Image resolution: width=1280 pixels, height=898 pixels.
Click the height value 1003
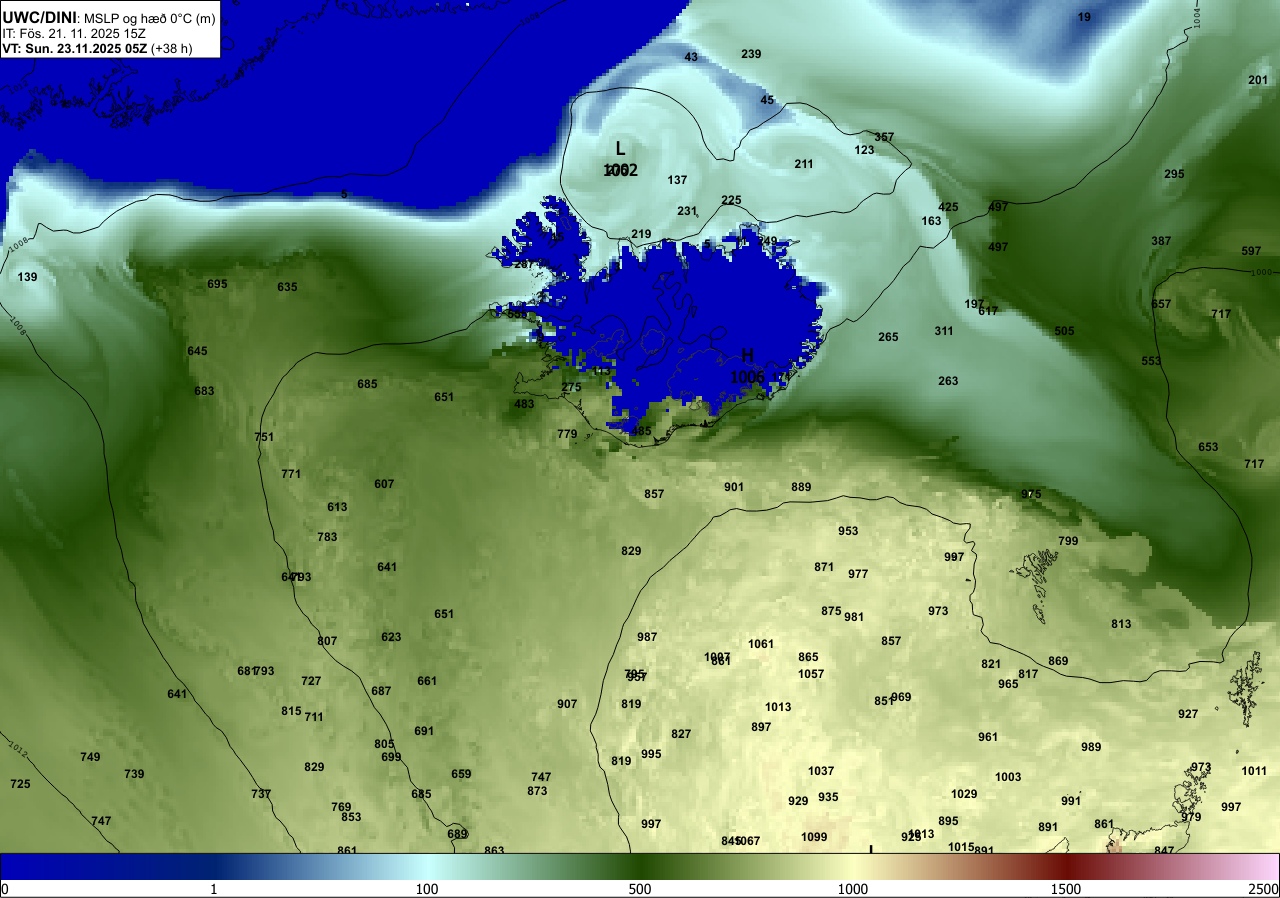click(x=1008, y=777)
